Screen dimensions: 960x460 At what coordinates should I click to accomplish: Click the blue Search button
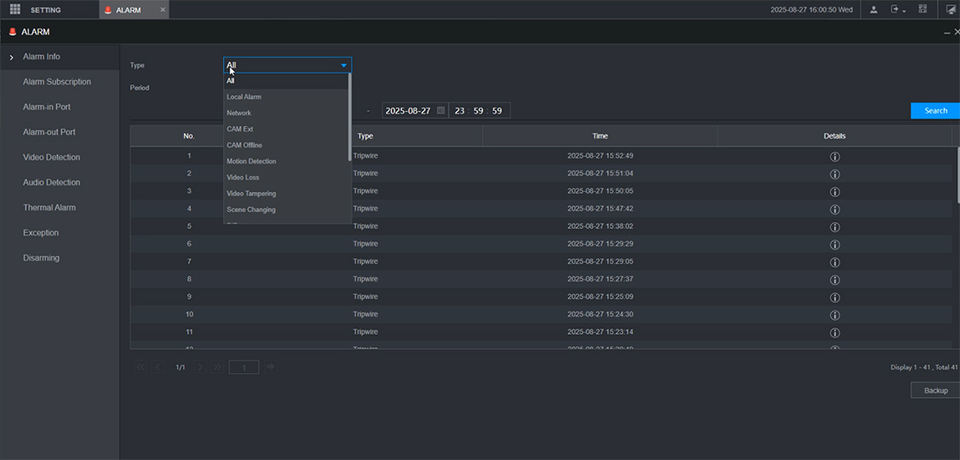(x=935, y=110)
